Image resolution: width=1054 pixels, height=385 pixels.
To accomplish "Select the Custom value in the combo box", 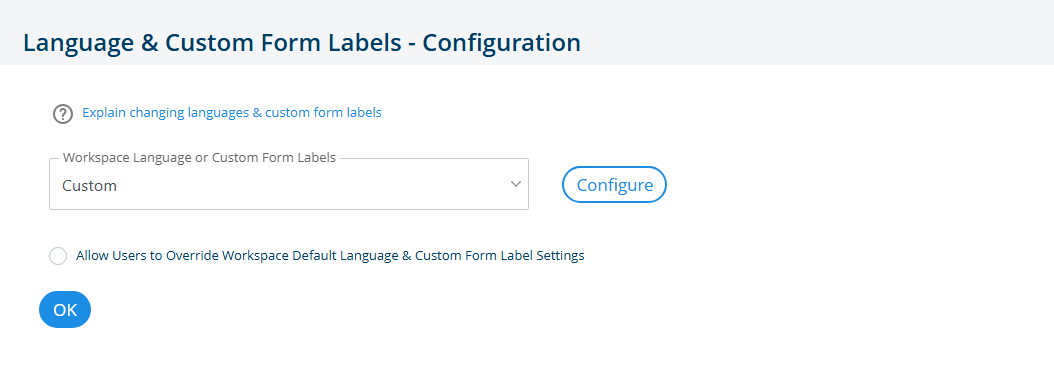I will (89, 186).
